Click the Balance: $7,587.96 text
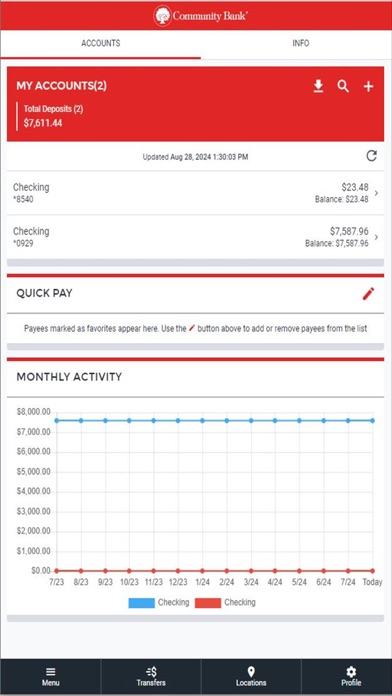 coord(337,244)
